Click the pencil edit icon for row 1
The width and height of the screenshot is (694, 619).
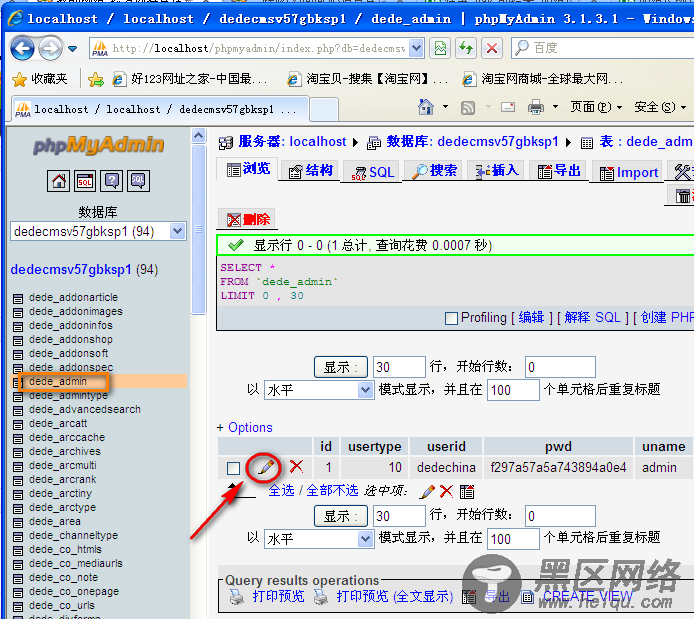click(266, 467)
